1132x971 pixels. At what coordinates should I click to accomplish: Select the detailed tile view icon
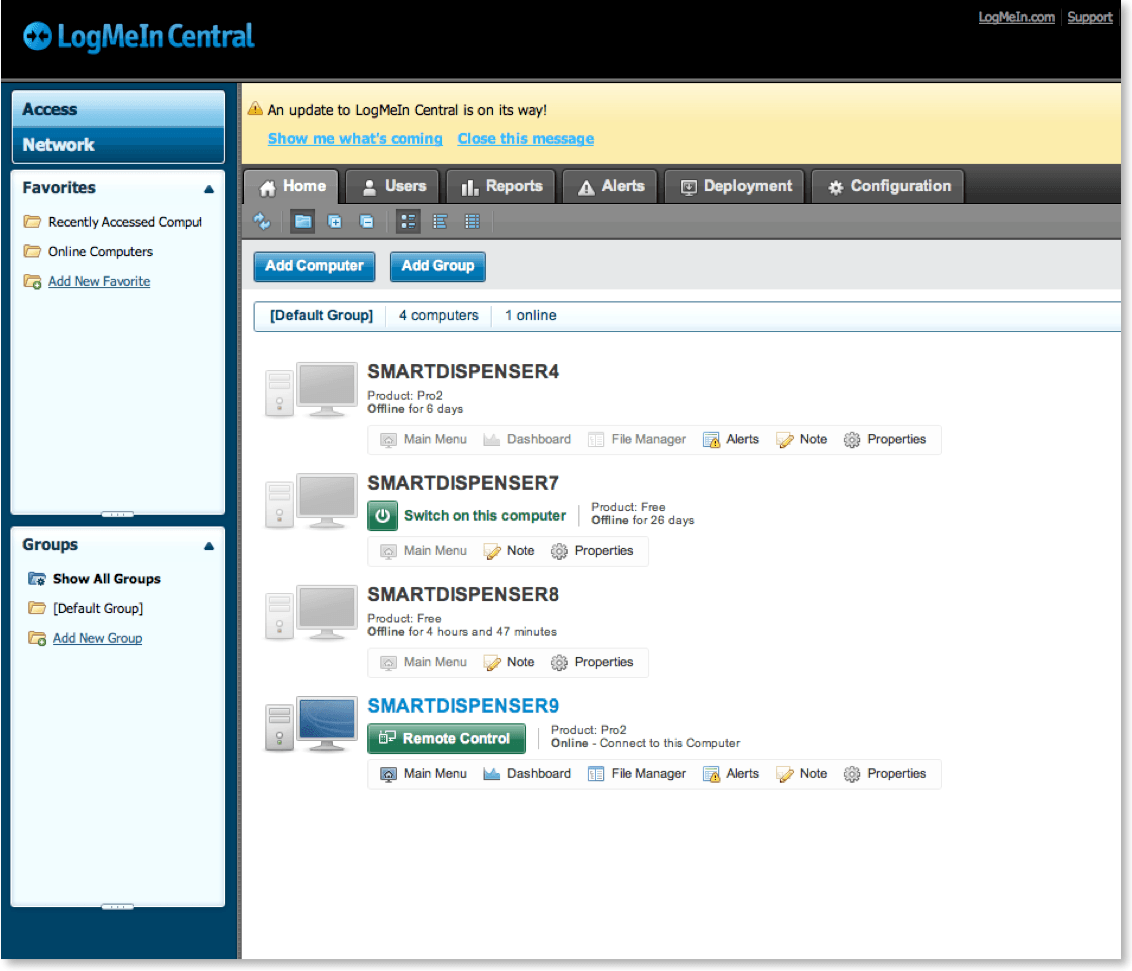(408, 222)
